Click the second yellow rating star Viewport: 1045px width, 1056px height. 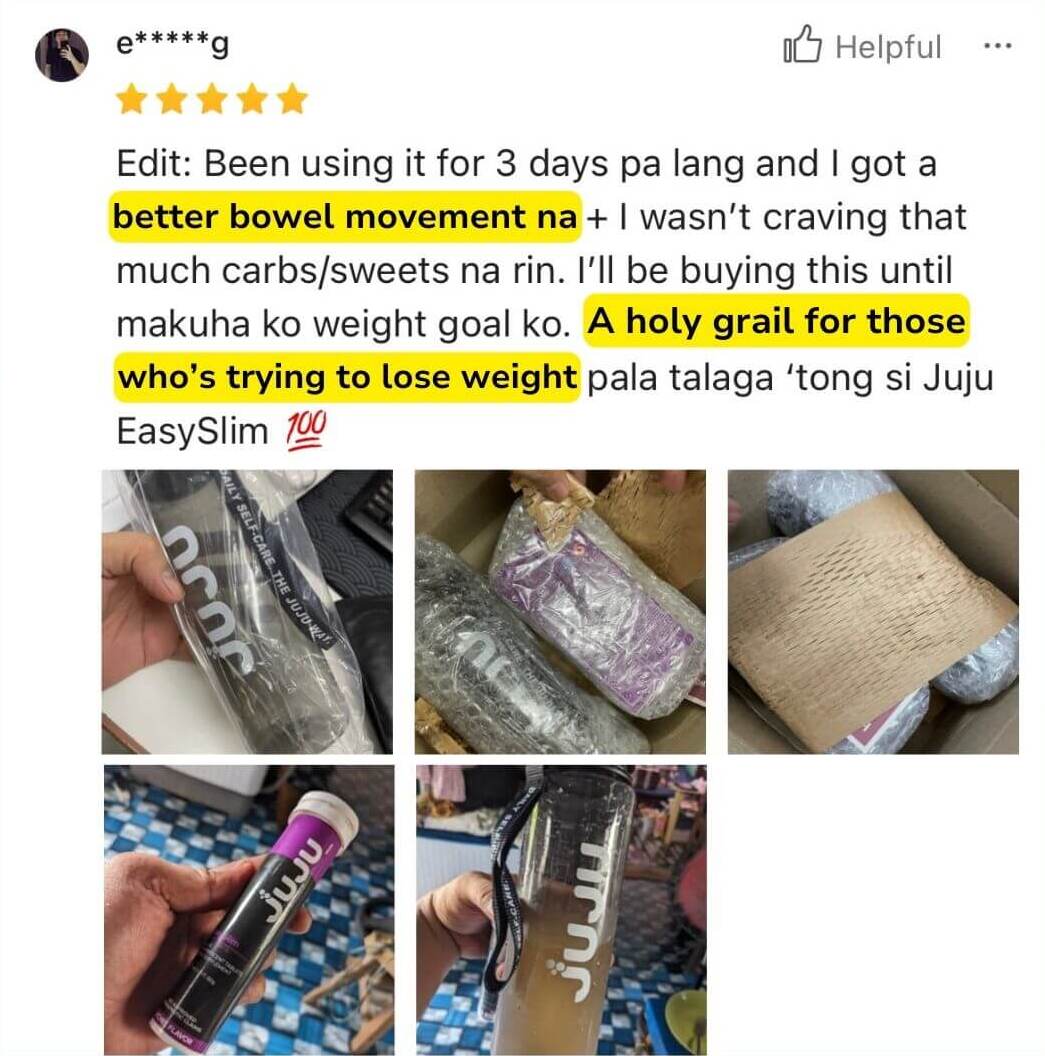click(x=172, y=99)
